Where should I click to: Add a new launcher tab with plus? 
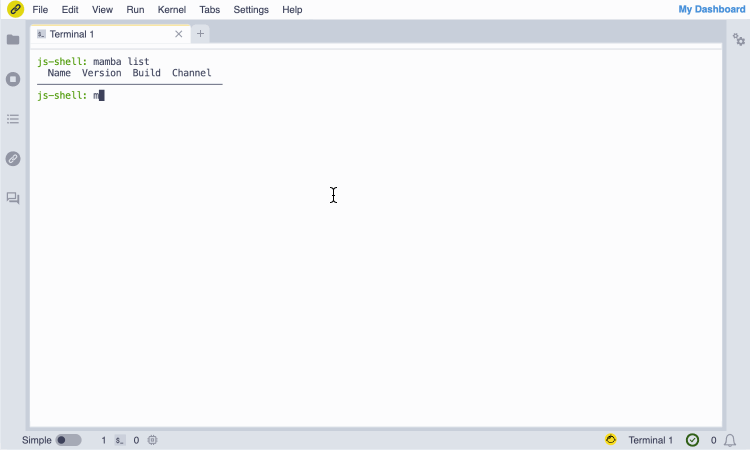click(x=200, y=33)
